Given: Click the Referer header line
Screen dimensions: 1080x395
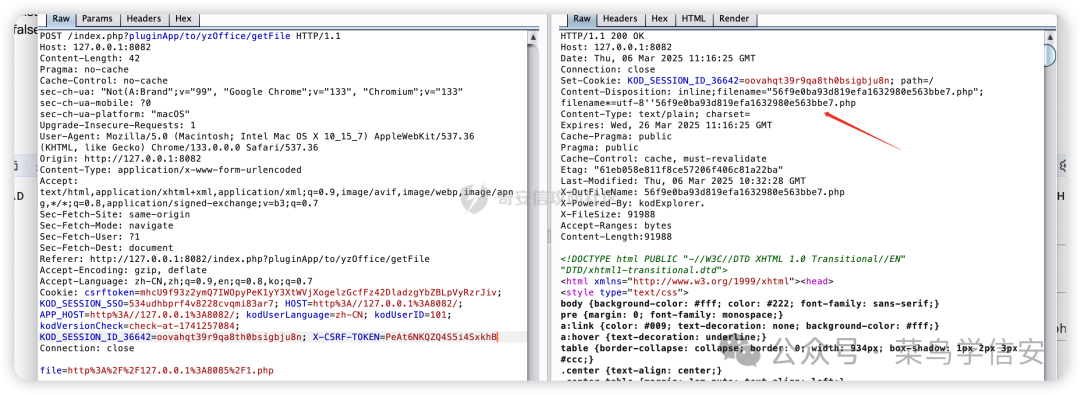Looking at the screenshot, I should tap(235, 259).
